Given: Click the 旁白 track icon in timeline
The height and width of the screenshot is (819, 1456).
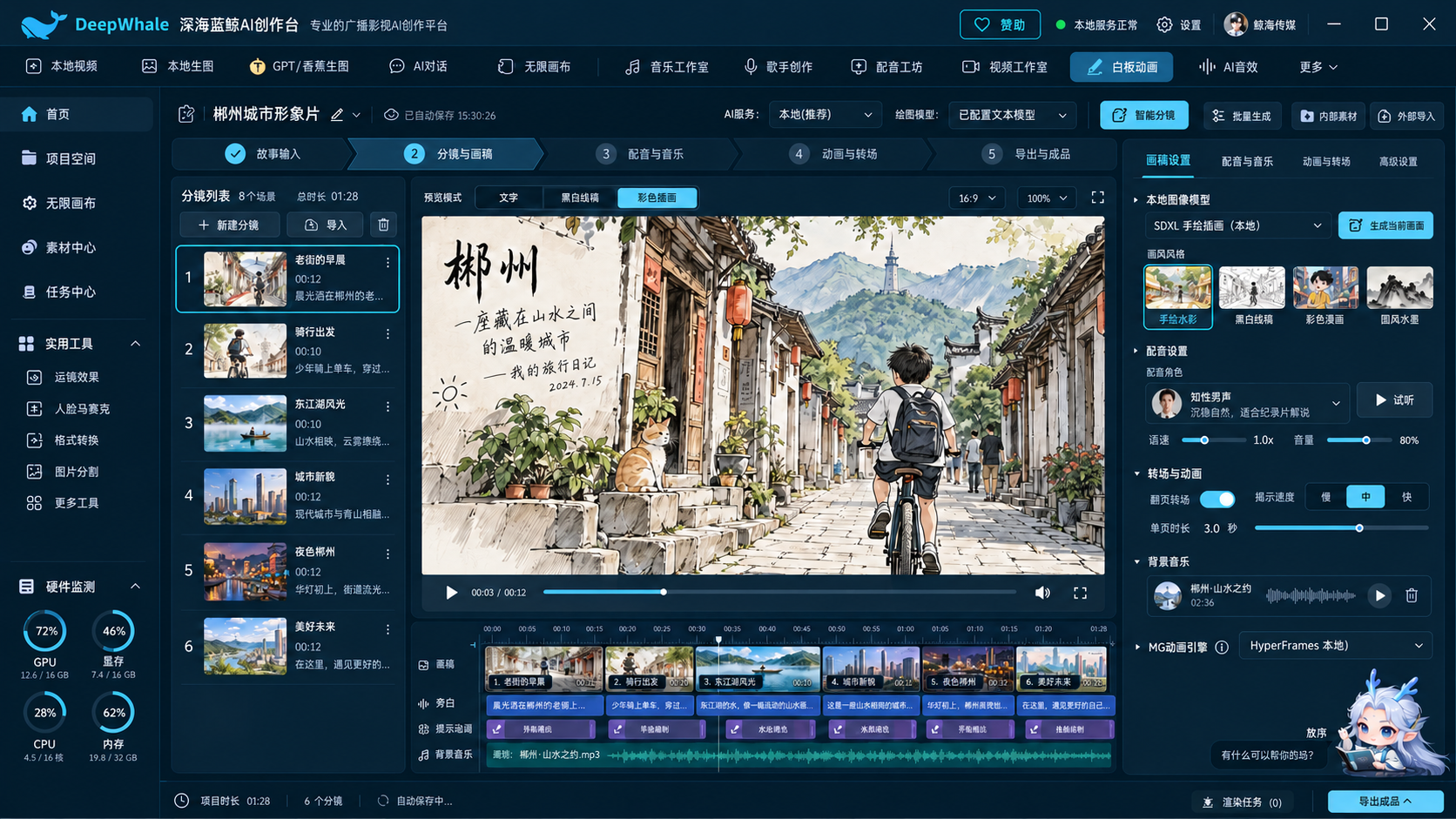Looking at the screenshot, I should [x=423, y=703].
